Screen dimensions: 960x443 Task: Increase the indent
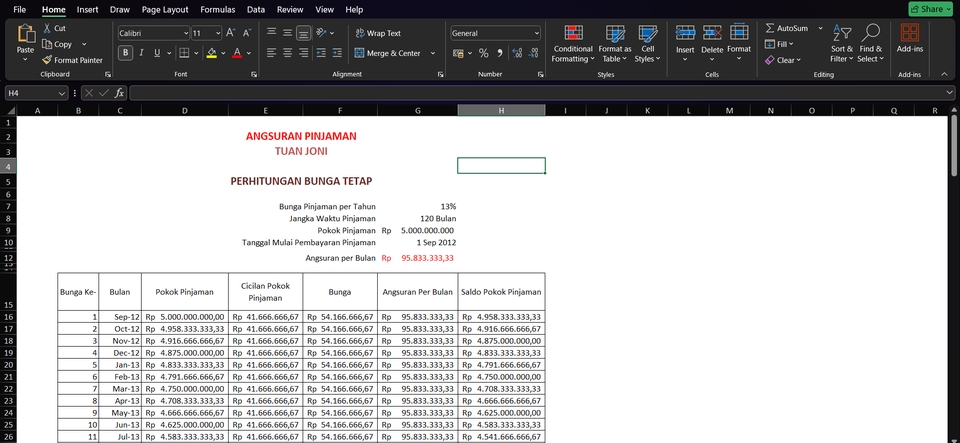point(337,53)
